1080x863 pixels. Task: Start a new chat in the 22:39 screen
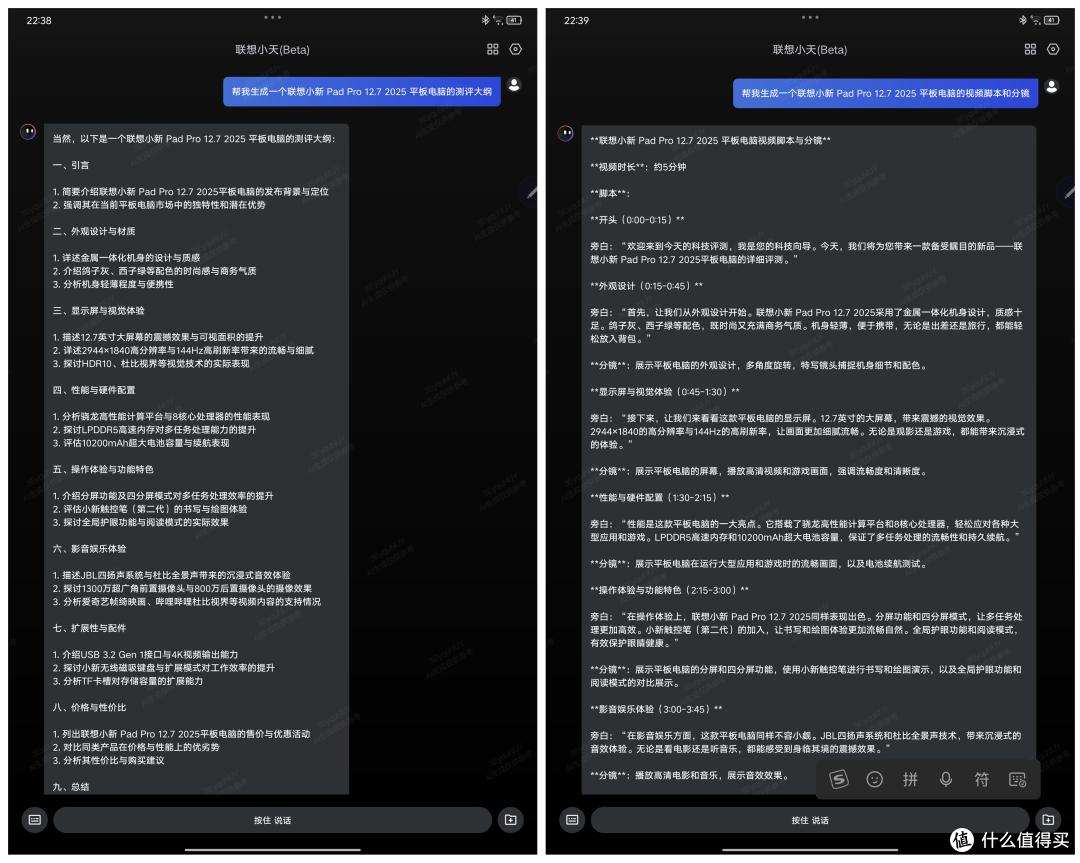click(x=1048, y=820)
